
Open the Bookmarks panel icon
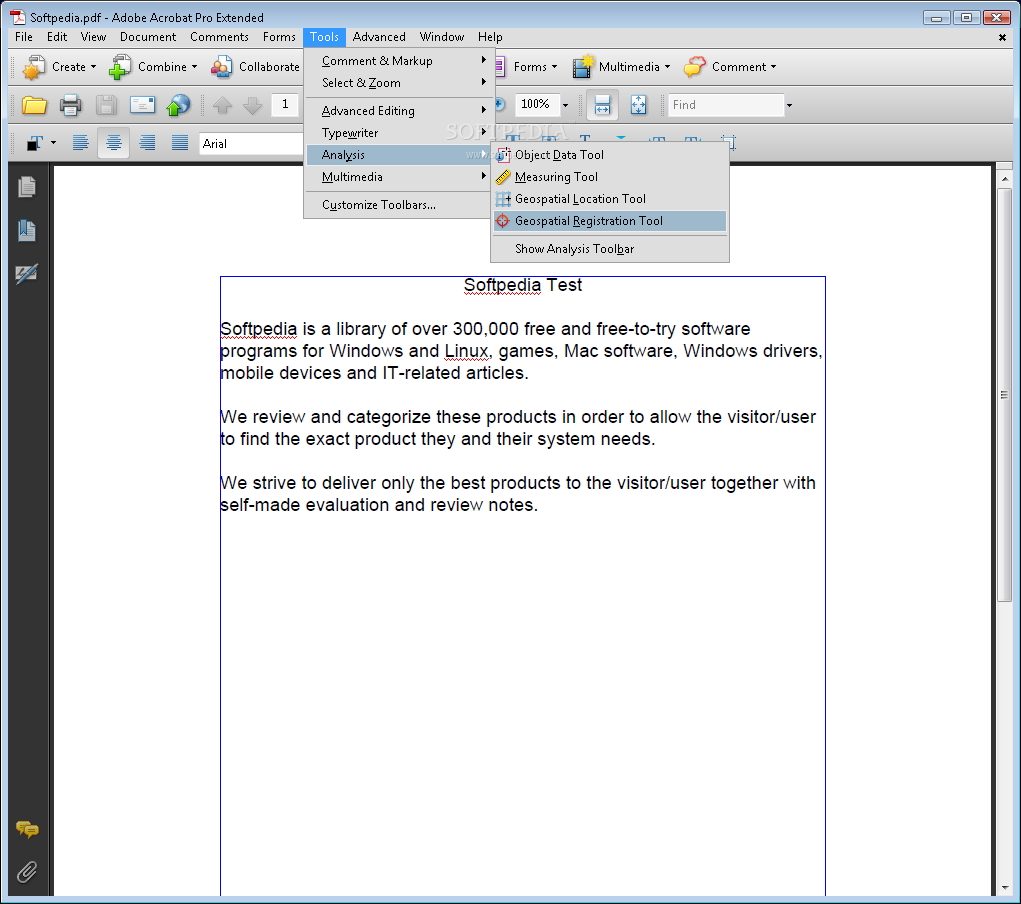pyautogui.click(x=27, y=230)
